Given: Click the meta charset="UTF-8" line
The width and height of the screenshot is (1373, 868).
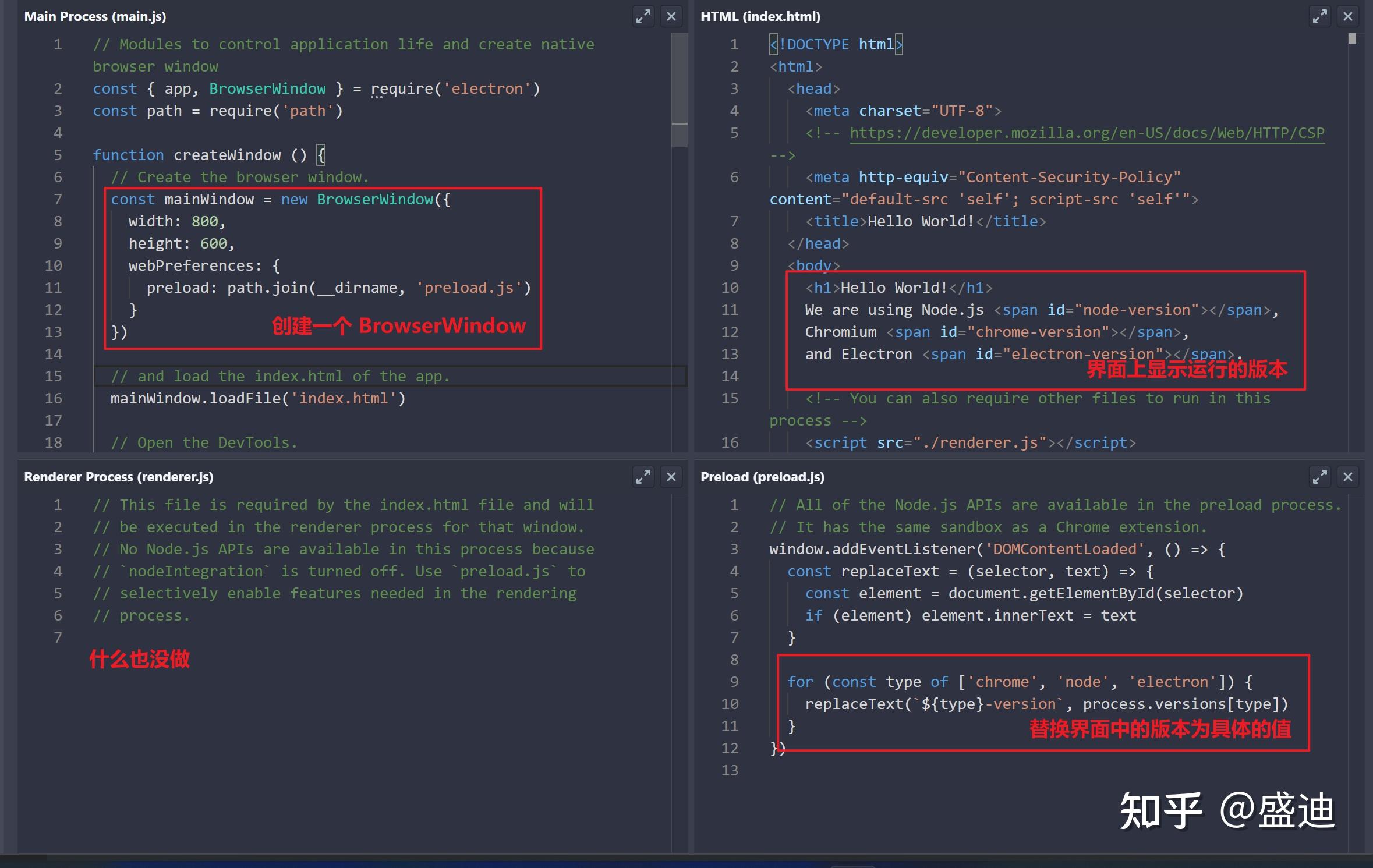Looking at the screenshot, I should point(903,111).
